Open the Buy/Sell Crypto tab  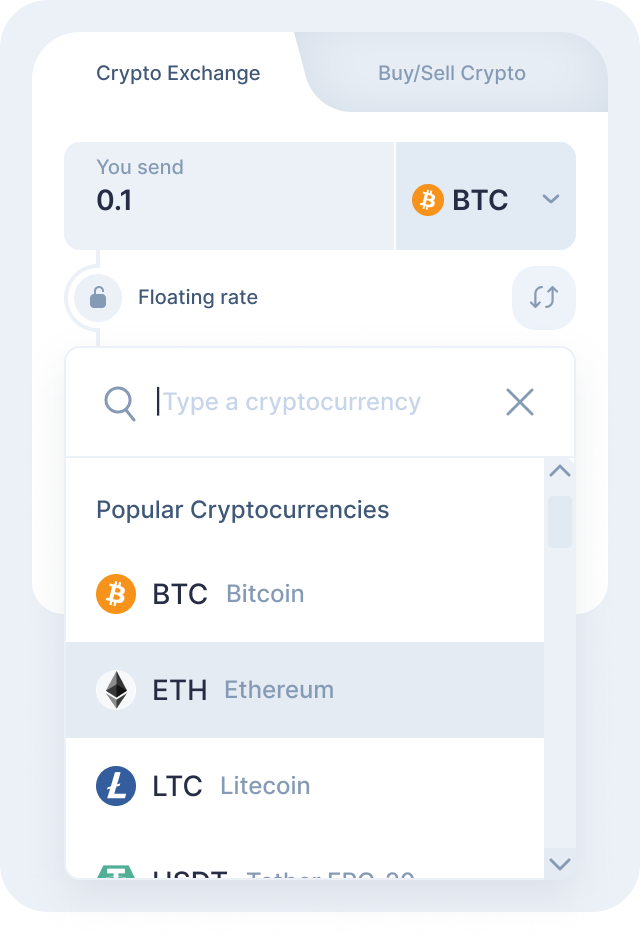[452, 73]
